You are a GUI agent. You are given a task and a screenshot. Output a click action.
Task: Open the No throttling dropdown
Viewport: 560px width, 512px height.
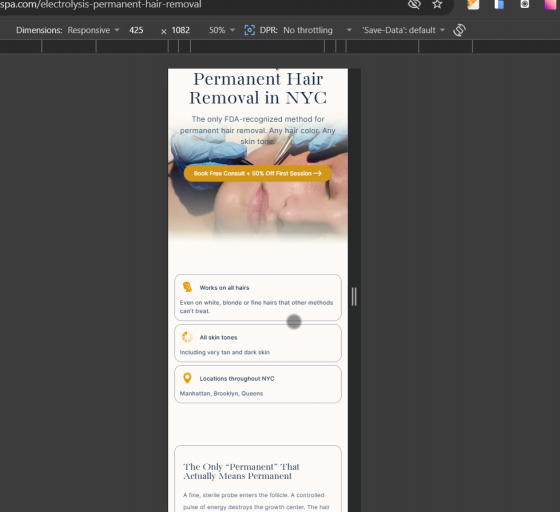pyautogui.click(x=317, y=30)
